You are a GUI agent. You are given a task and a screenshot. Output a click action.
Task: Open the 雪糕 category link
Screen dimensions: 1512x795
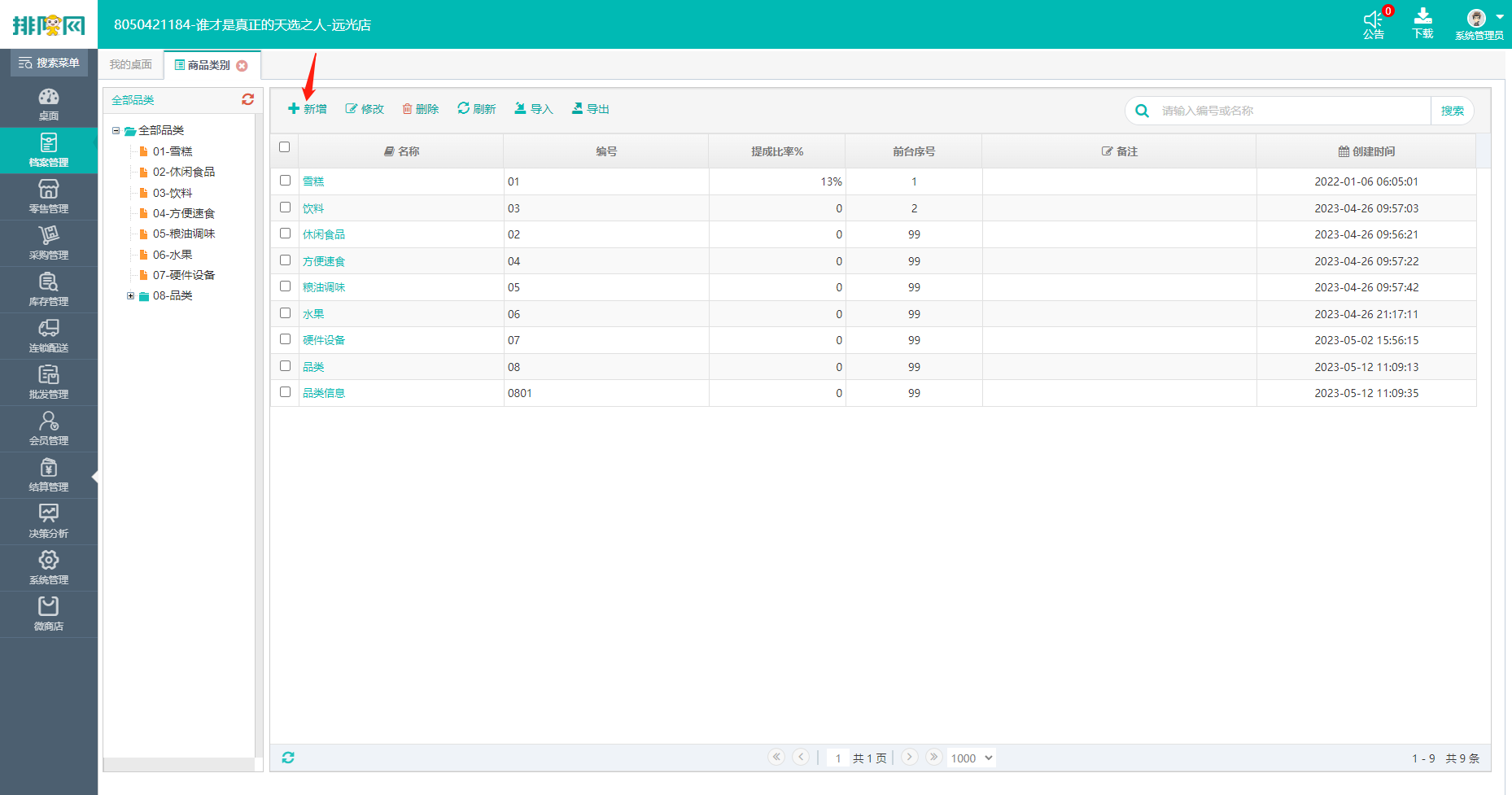[313, 181]
